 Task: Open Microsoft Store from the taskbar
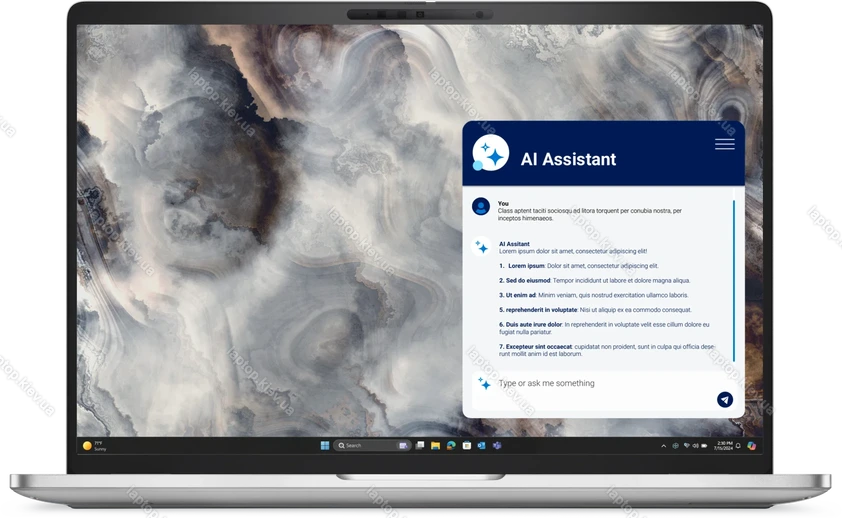466,445
